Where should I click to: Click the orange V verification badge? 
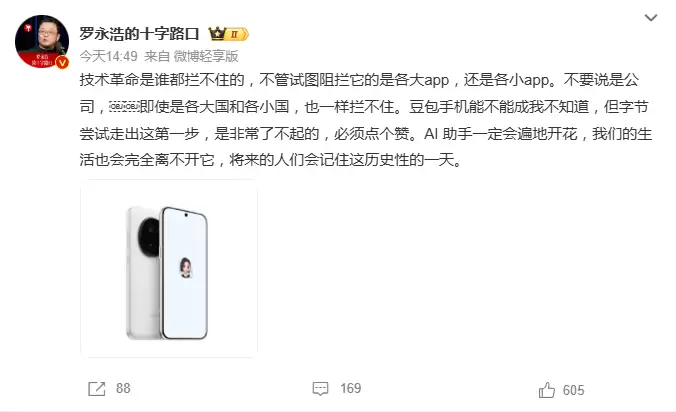pos(63,62)
